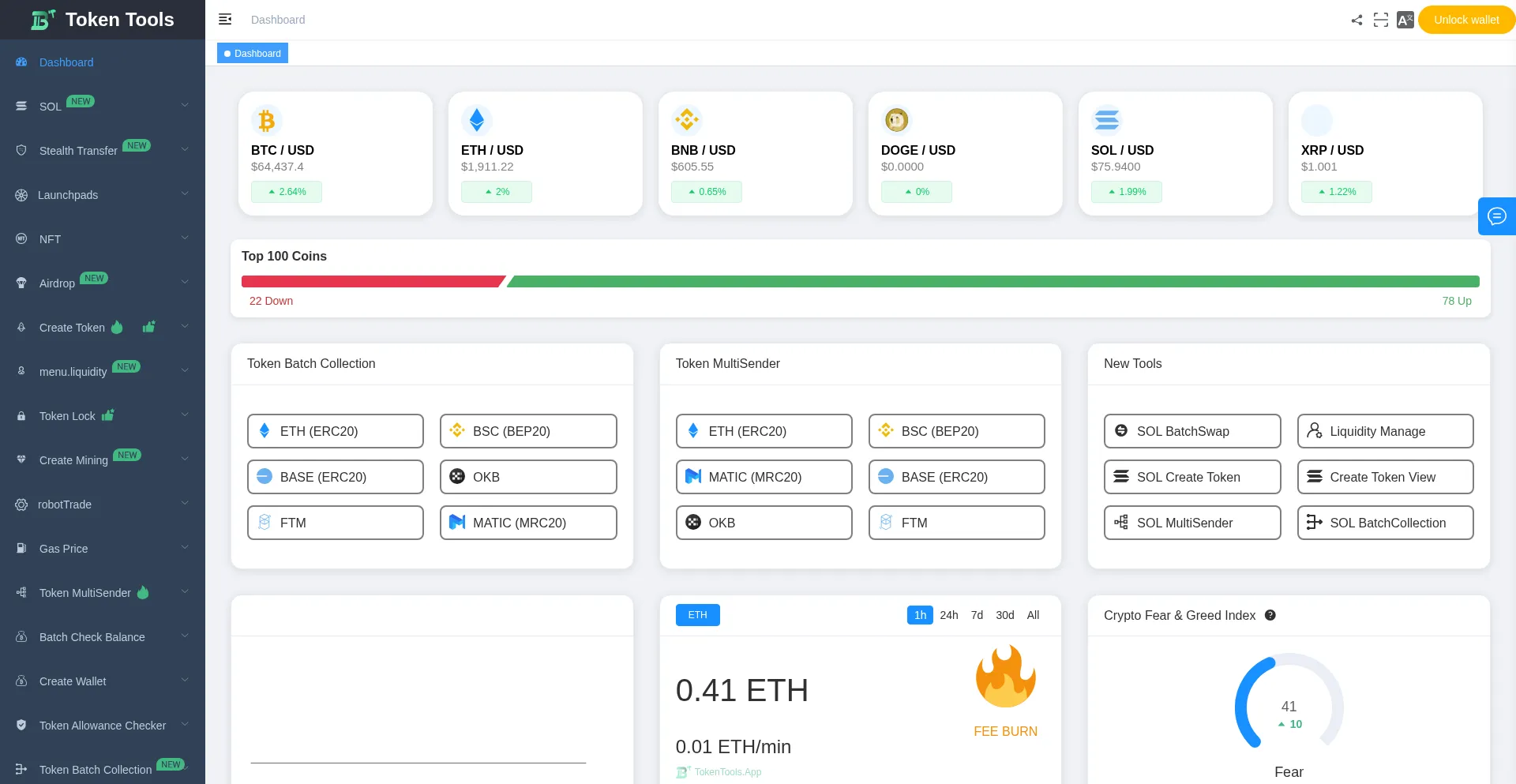Click the Fear & Greed help icon
Screen dimensions: 1516x784
point(1270,615)
